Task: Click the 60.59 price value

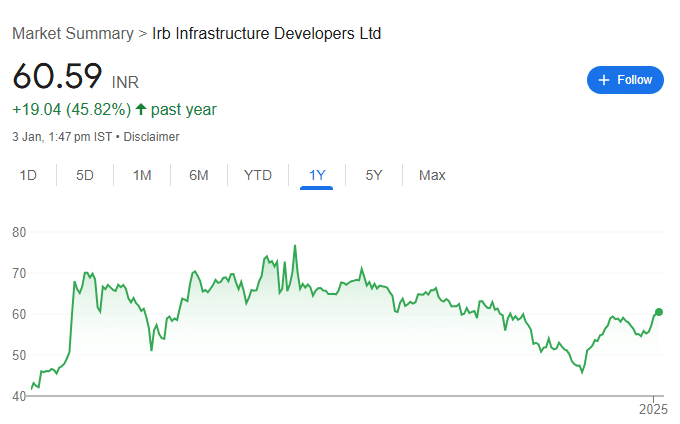Action: (57, 76)
